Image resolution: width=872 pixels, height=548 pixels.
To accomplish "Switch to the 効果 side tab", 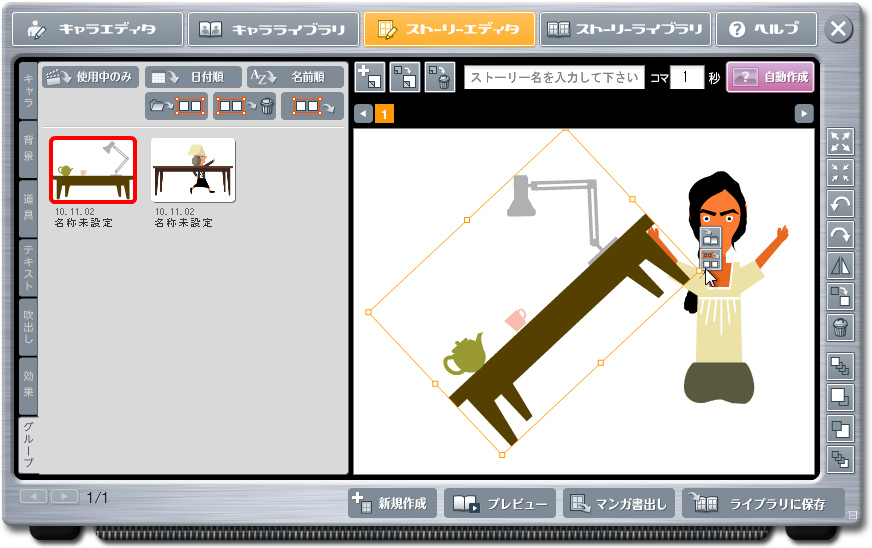I will 28,386.
